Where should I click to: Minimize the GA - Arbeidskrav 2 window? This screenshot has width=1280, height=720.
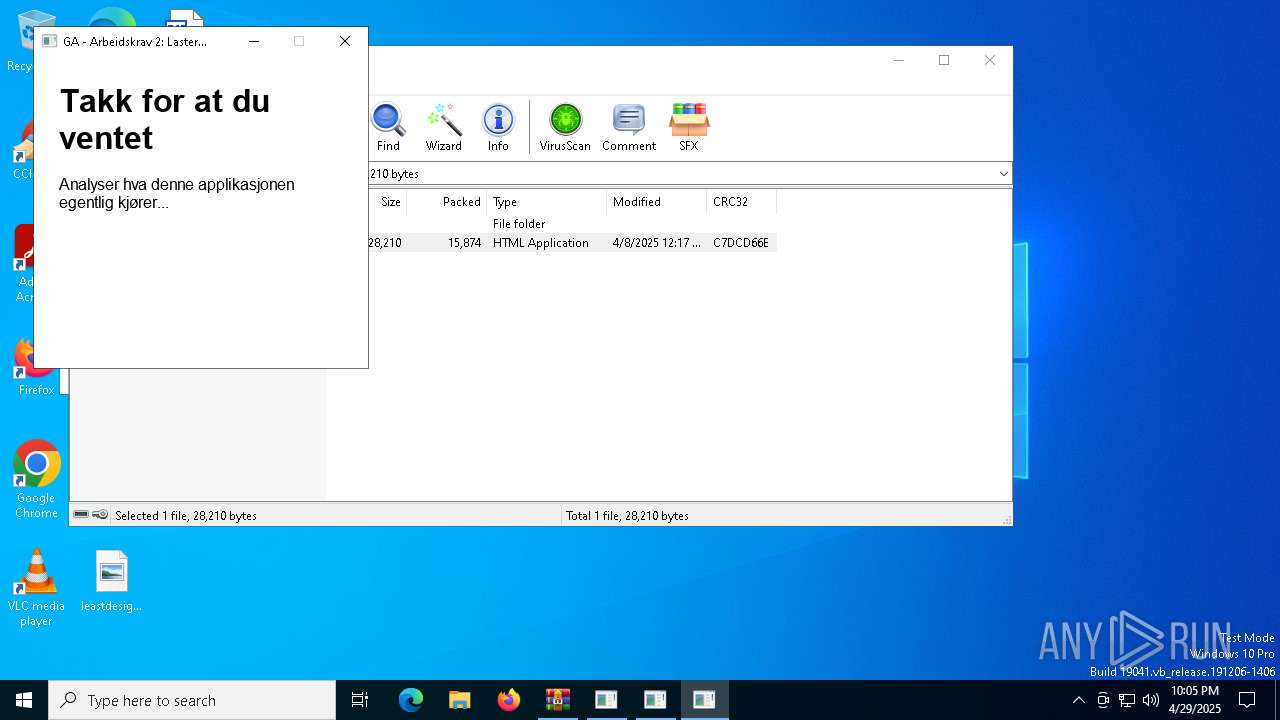point(254,41)
